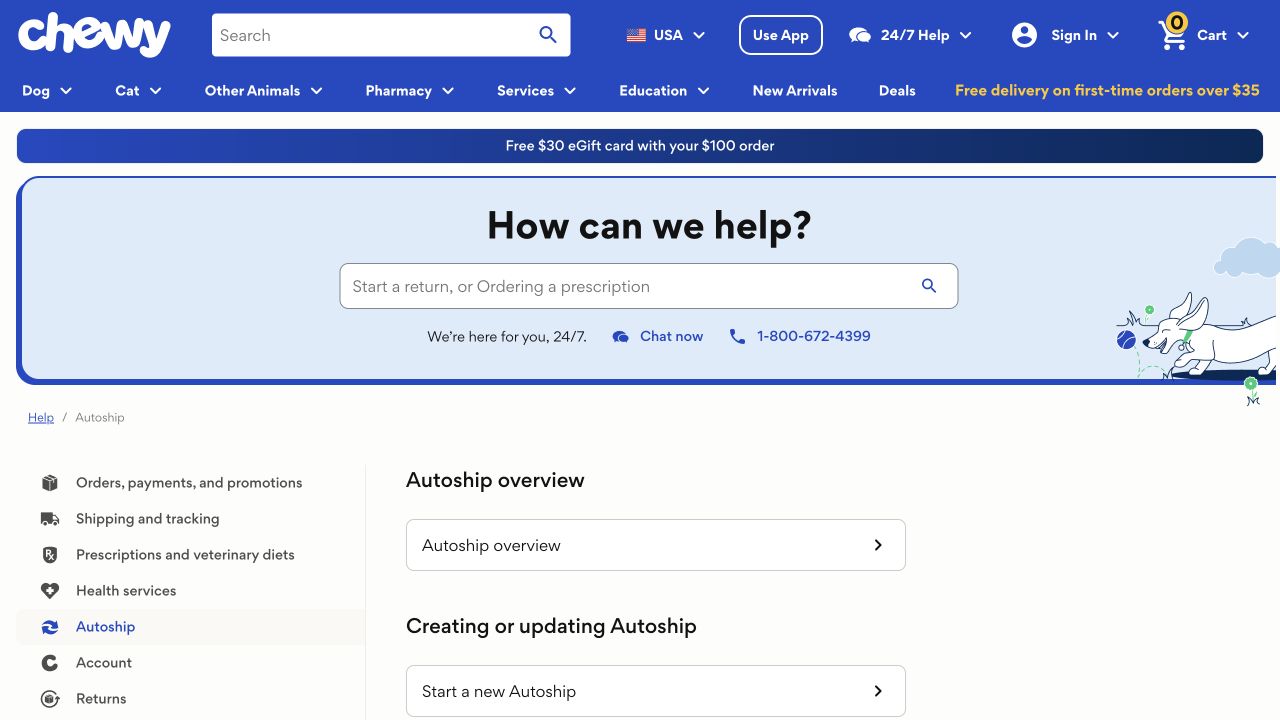Expand the Other Animals menu chevron
The image size is (1280, 720).
pyautogui.click(x=317, y=91)
